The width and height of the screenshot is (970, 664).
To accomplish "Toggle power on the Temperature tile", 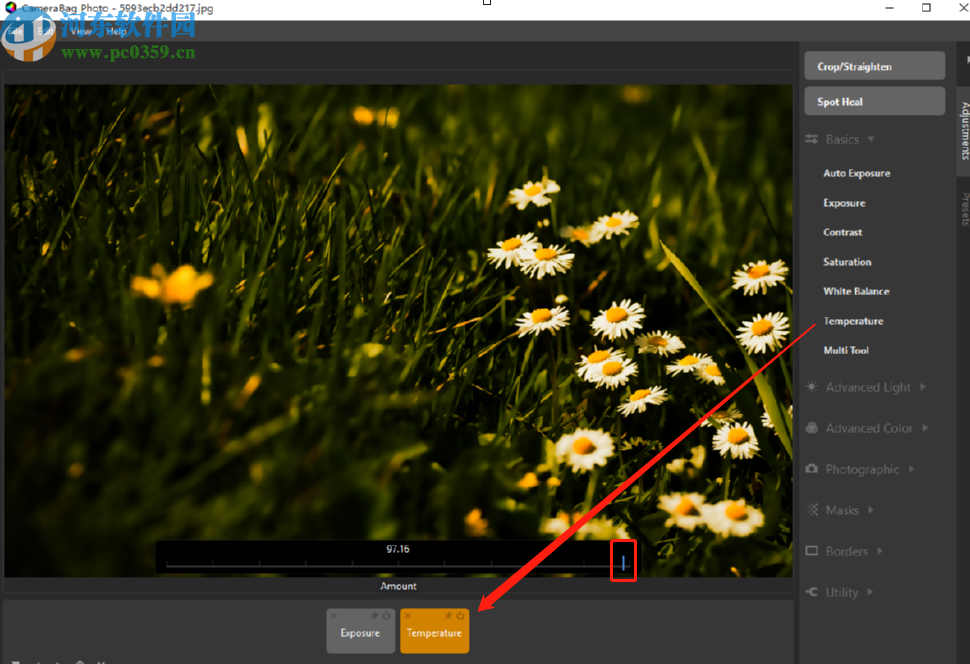I will pyautogui.click(x=461, y=616).
